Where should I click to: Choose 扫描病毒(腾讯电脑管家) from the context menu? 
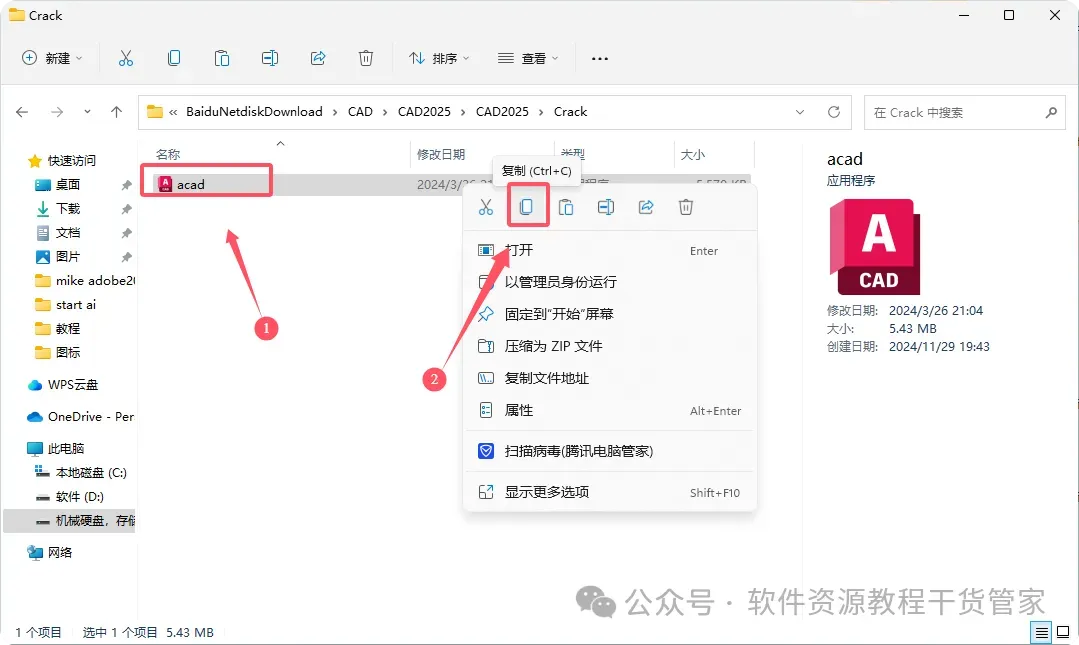click(610, 451)
